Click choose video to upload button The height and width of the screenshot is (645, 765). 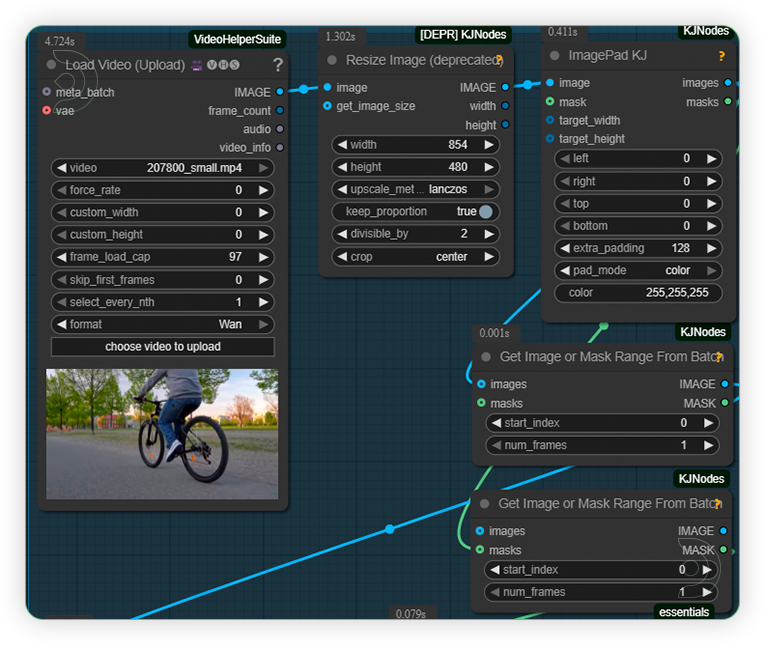click(x=162, y=346)
